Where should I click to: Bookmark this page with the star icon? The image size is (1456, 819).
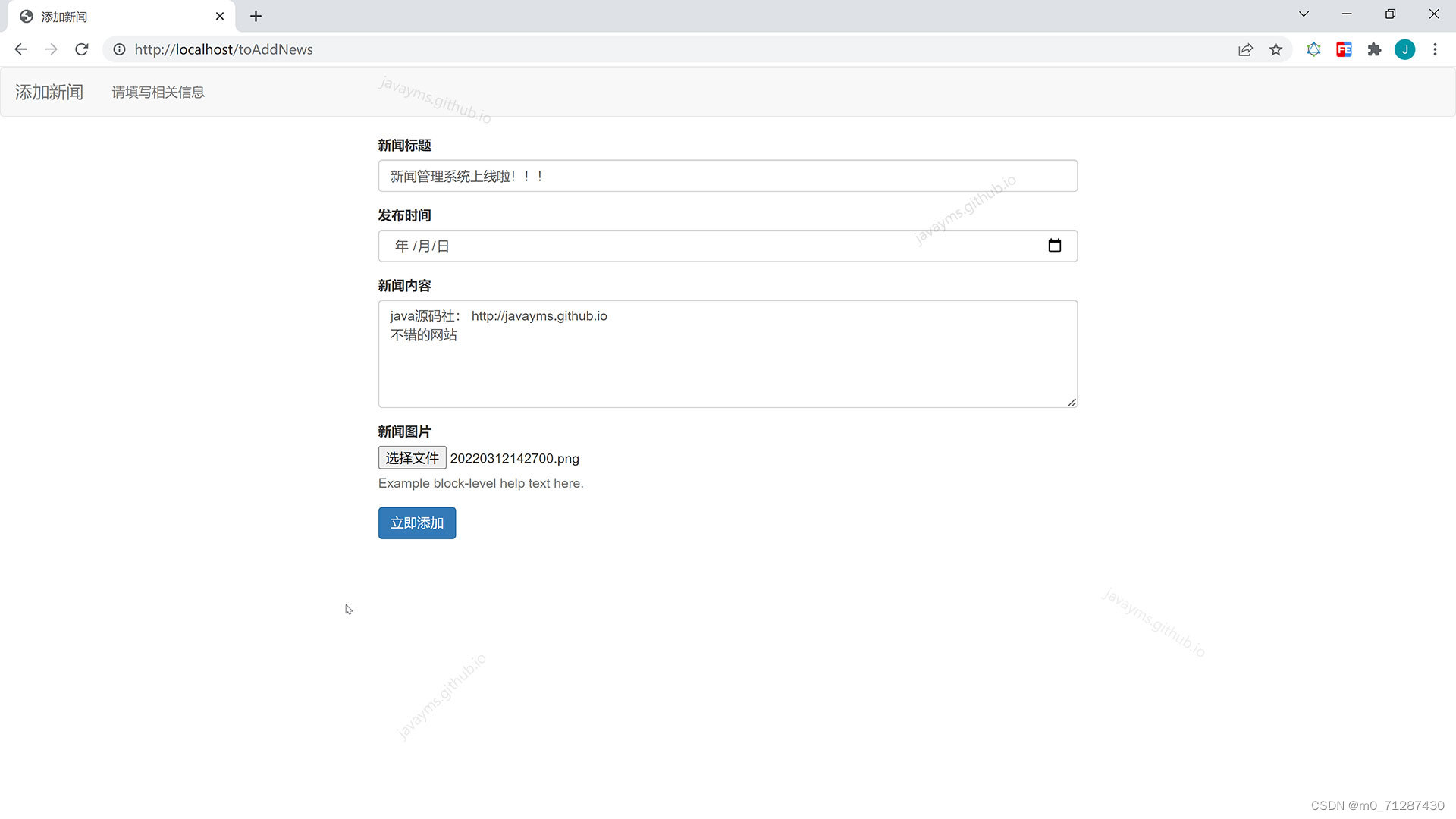coord(1276,49)
